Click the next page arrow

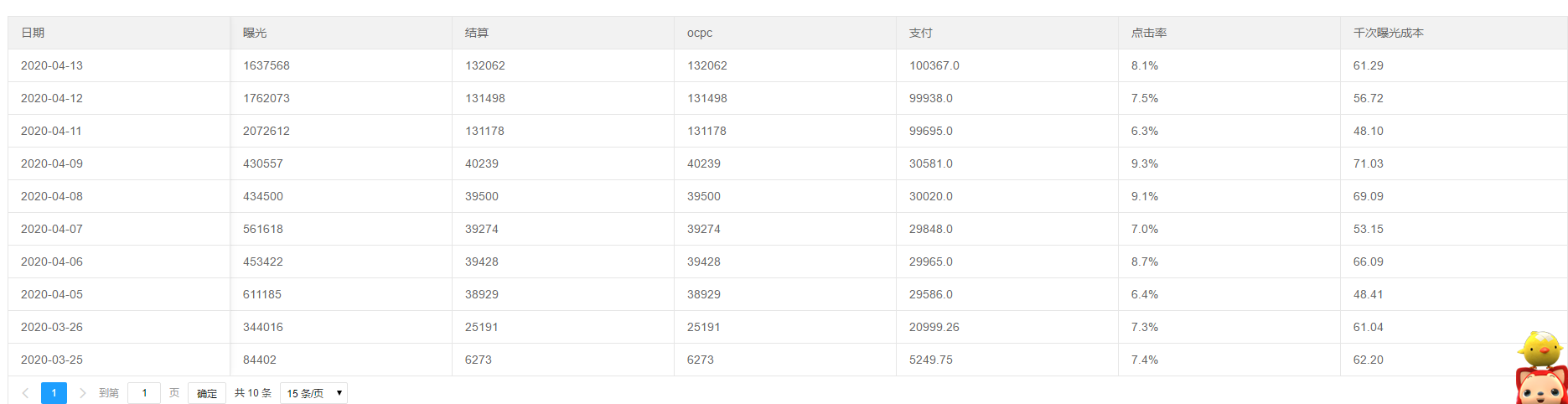(82, 393)
